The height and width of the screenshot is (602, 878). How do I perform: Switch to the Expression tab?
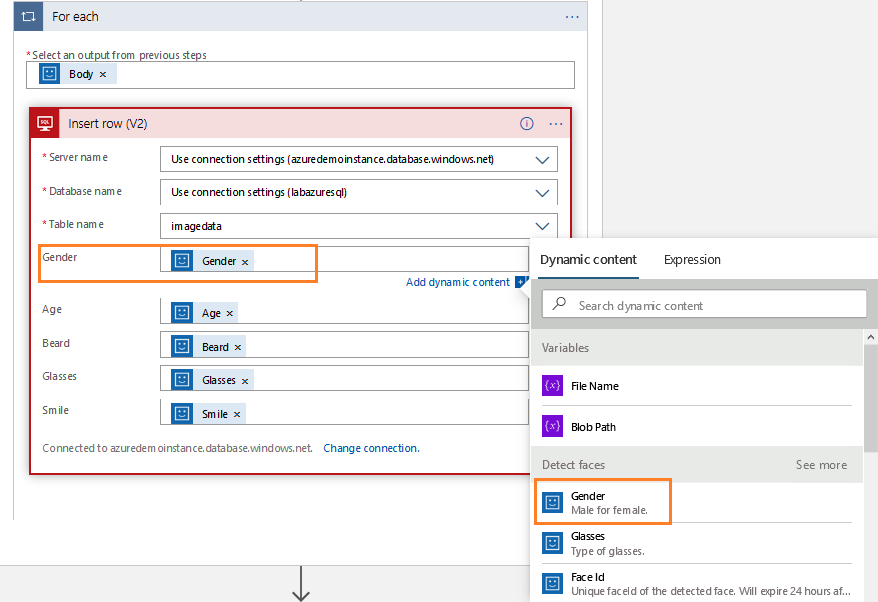[692, 260]
